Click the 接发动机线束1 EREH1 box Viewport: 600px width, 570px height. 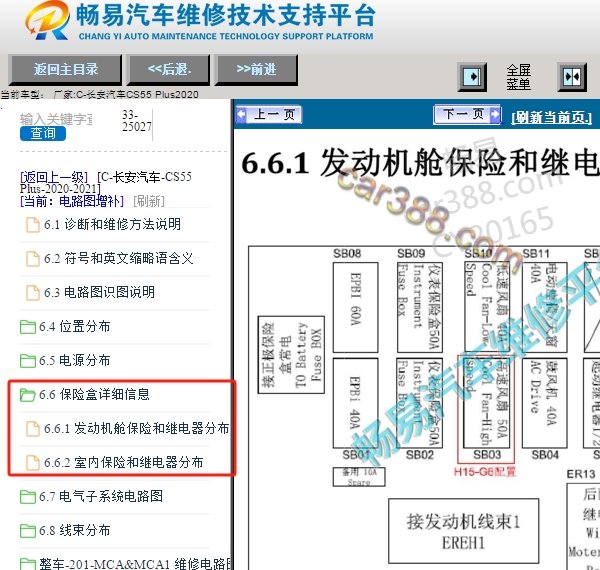click(x=463, y=531)
